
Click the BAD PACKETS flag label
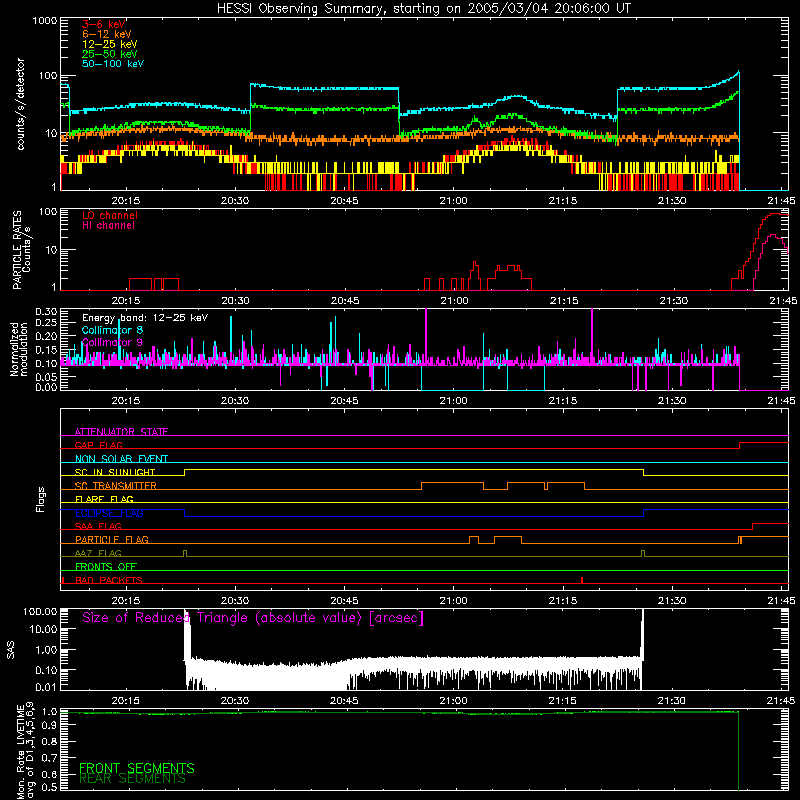click(x=109, y=580)
